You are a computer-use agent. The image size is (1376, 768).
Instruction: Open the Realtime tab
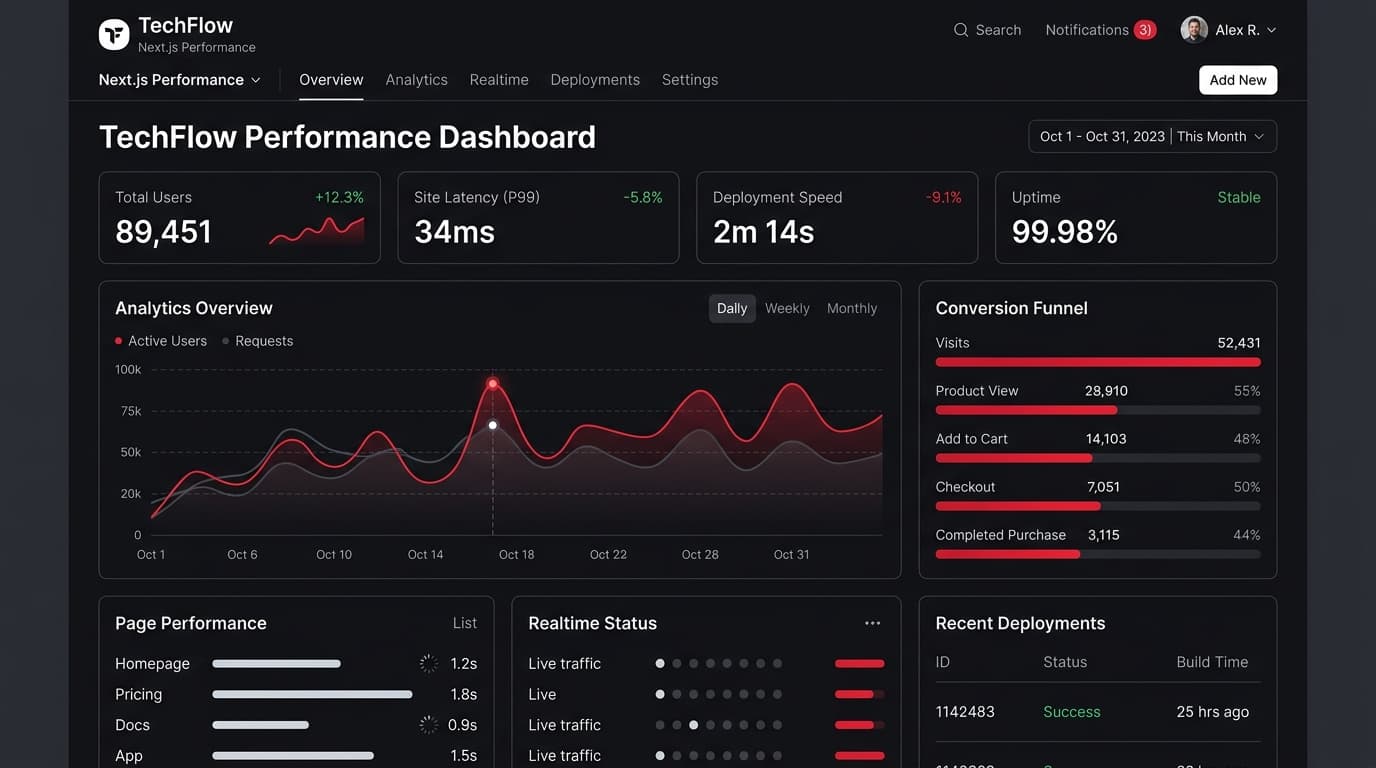499,80
